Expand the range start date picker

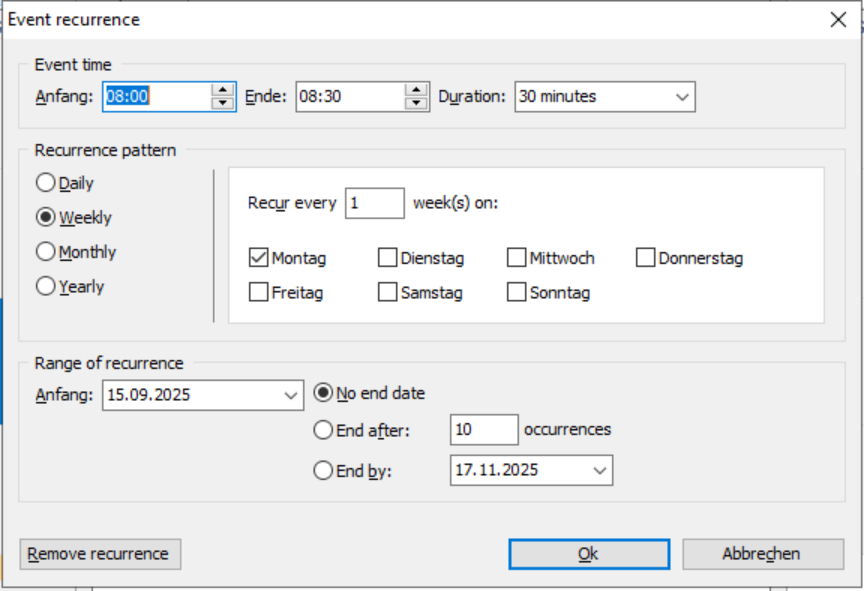pyautogui.click(x=291, y=395)
